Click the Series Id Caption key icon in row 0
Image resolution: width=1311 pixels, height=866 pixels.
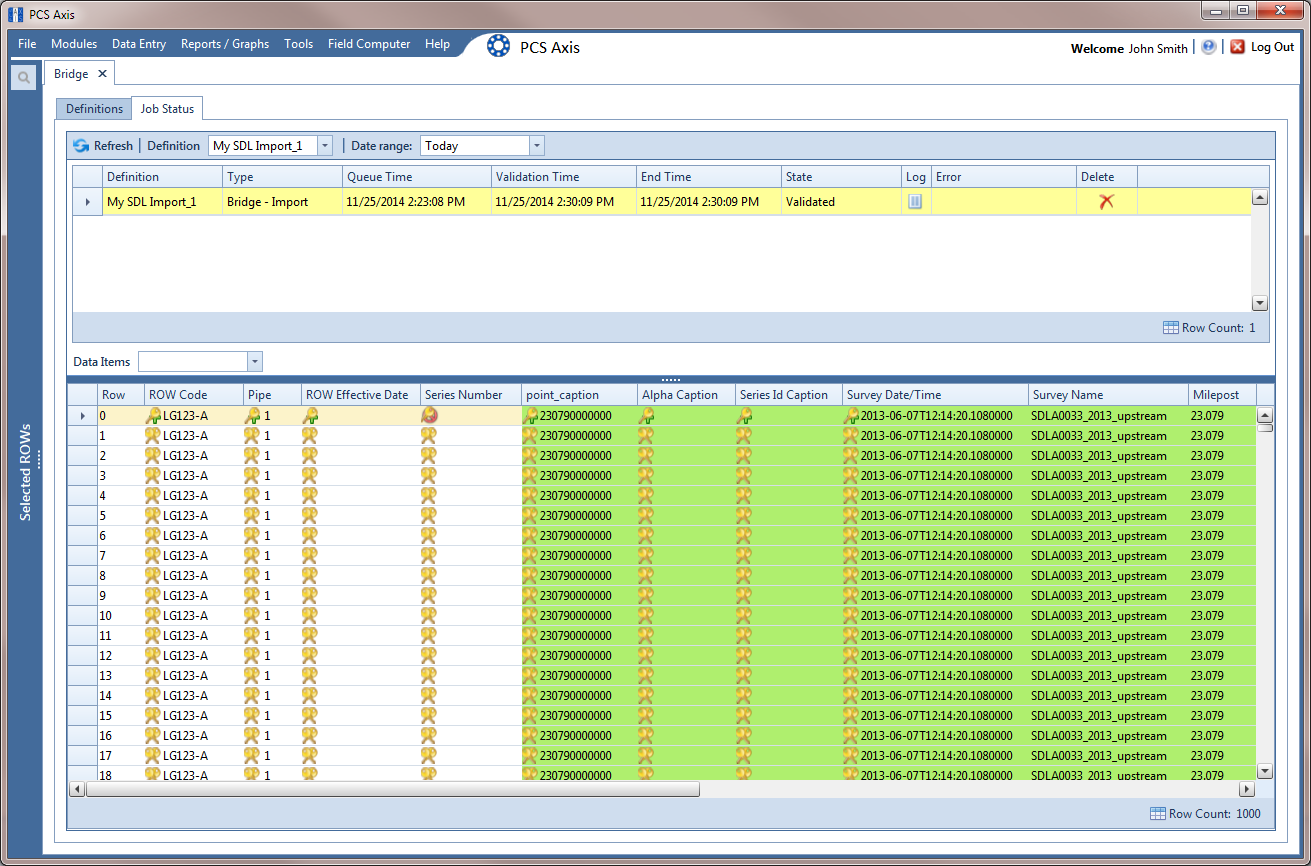pyautogui.click(x=745, y=416)
